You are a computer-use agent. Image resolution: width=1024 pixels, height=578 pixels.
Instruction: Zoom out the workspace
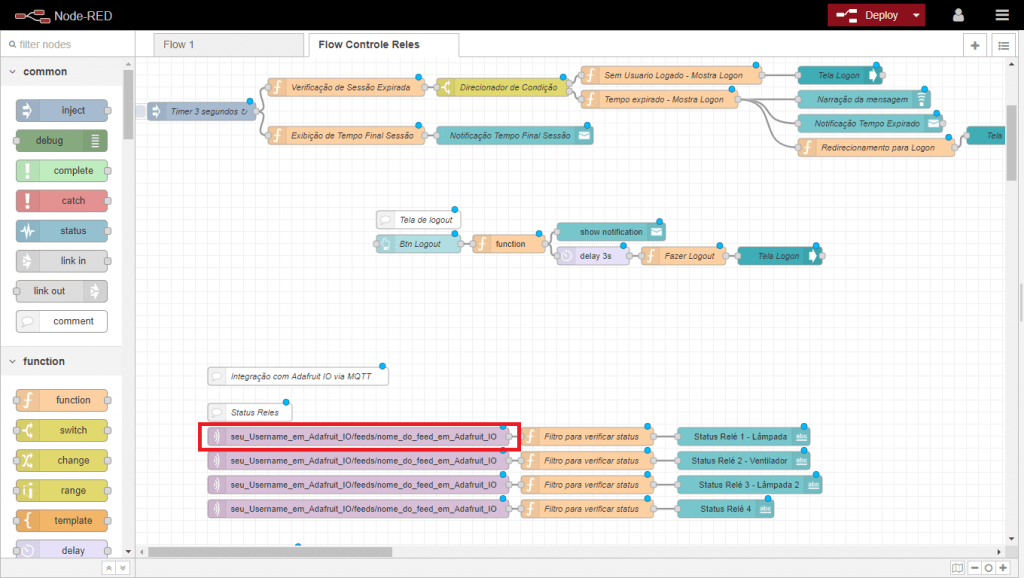point(974,568)
